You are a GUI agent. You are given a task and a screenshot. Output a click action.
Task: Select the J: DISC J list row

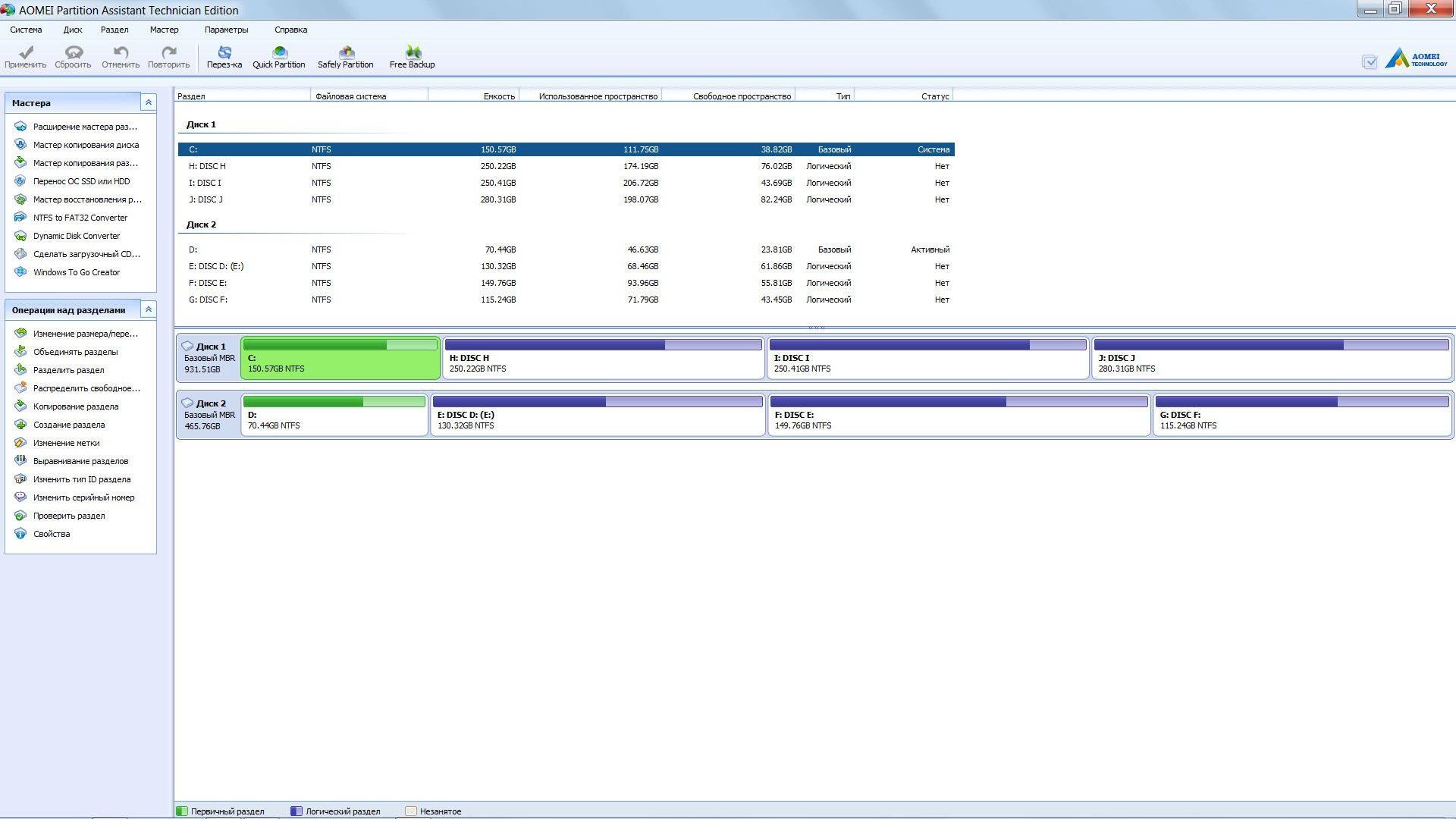click(566, 199)
